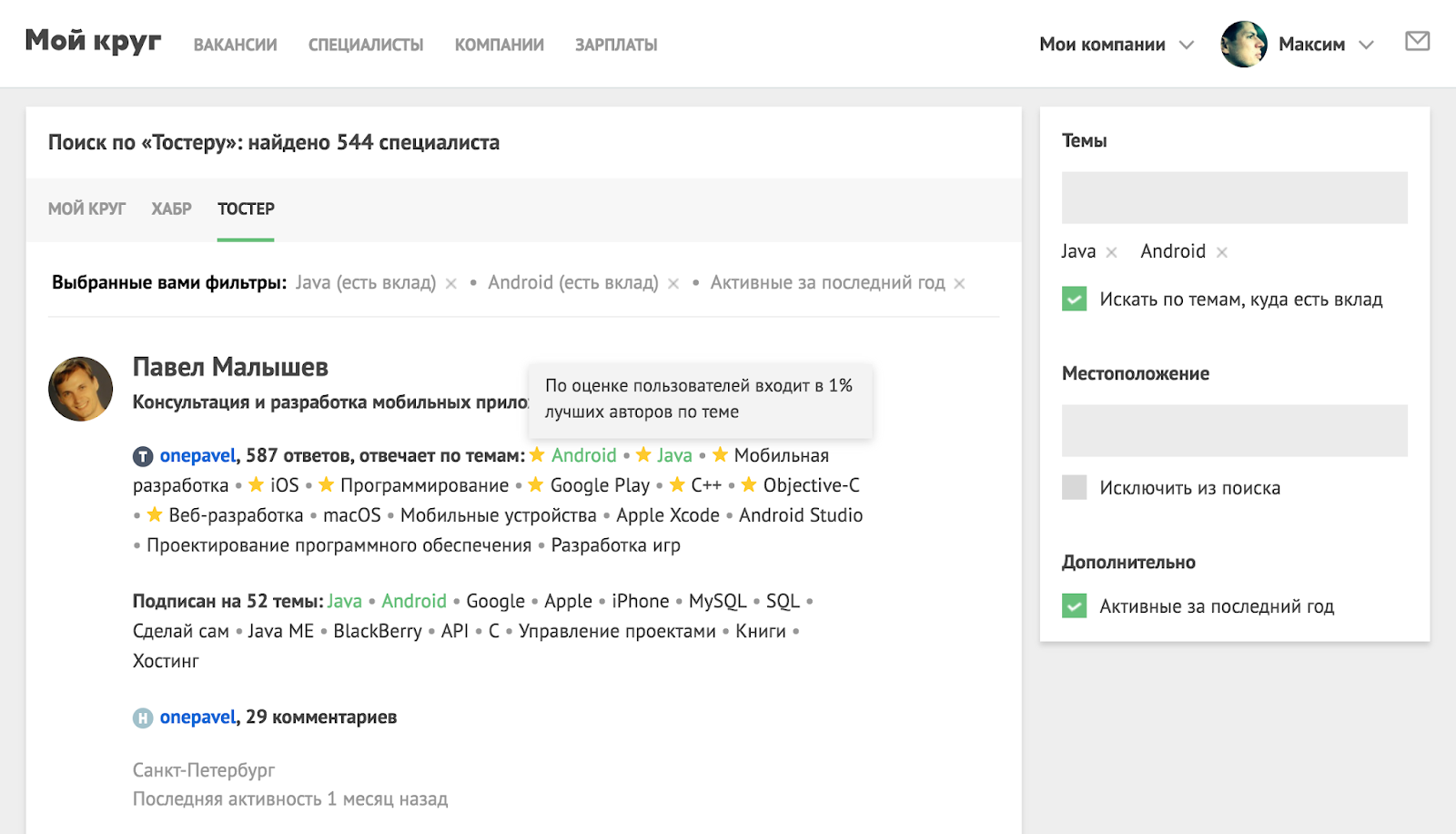Open the mail envelope icon
Viewport: 1456px width, 834px height.
click(x=1417, y=41)
